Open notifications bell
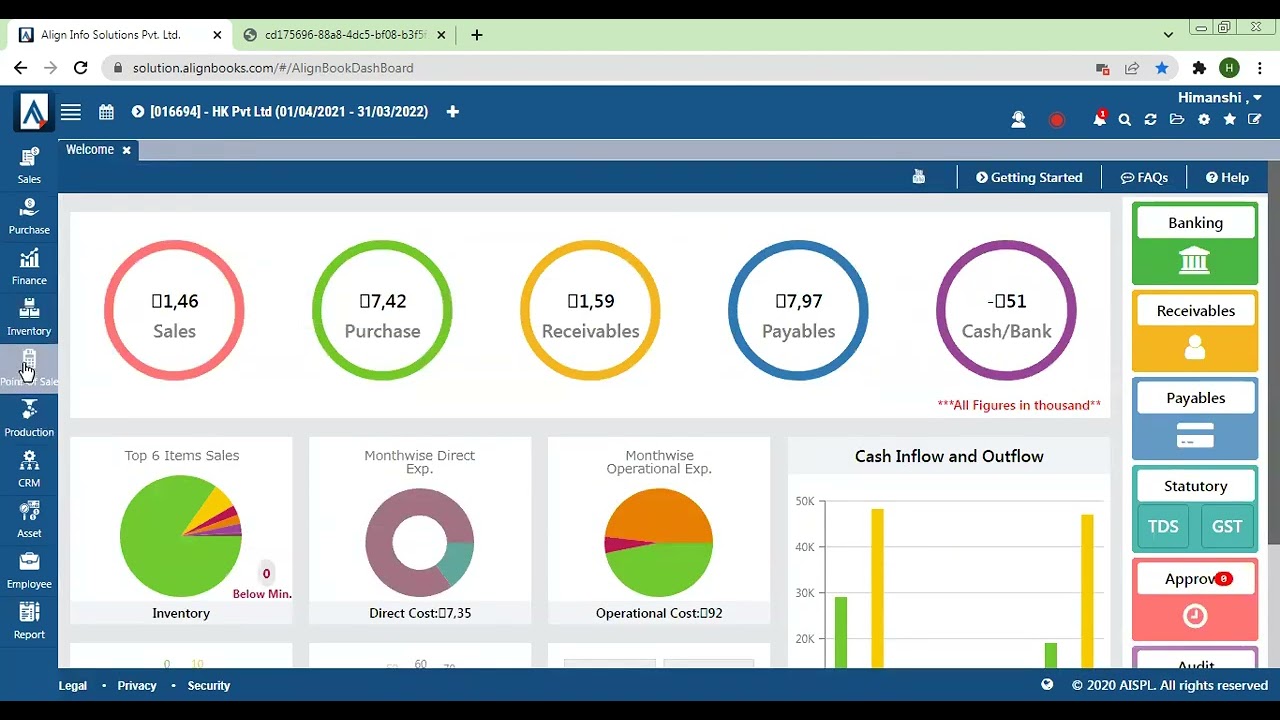The height and width of the screenshot is (720, 1280). click(1100, 119)
